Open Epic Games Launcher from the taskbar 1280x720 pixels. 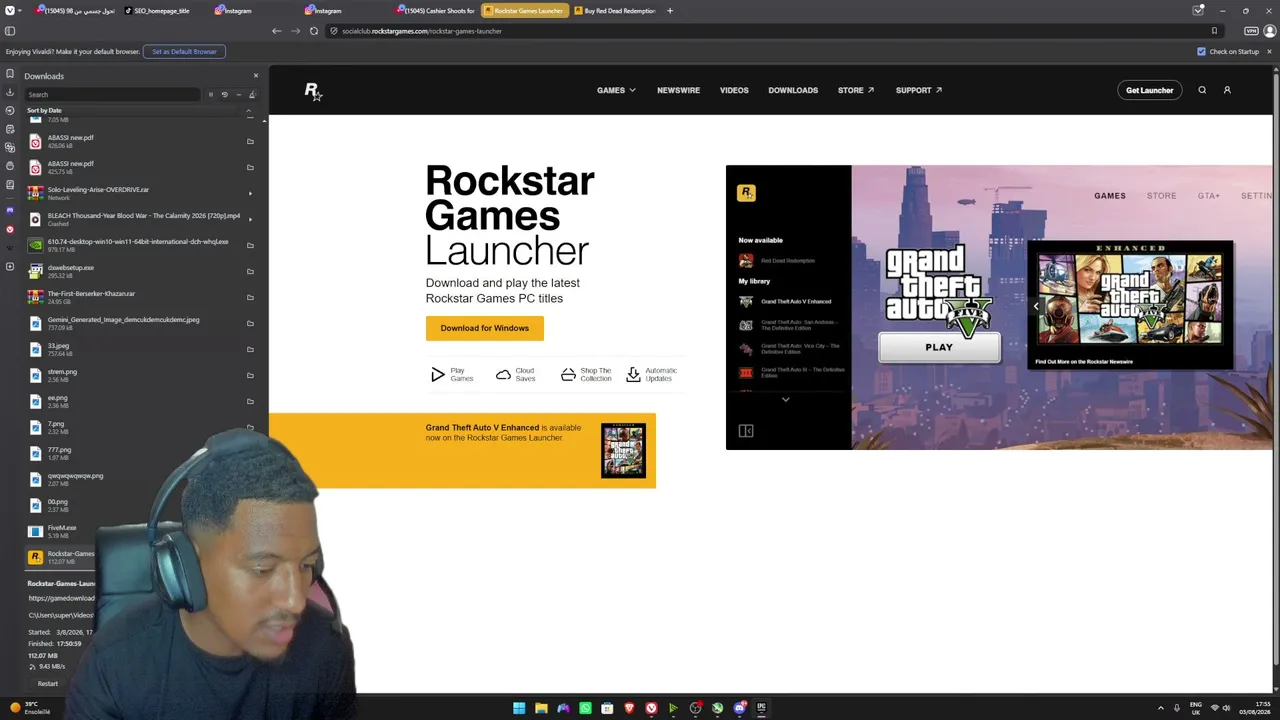point(761,708)
